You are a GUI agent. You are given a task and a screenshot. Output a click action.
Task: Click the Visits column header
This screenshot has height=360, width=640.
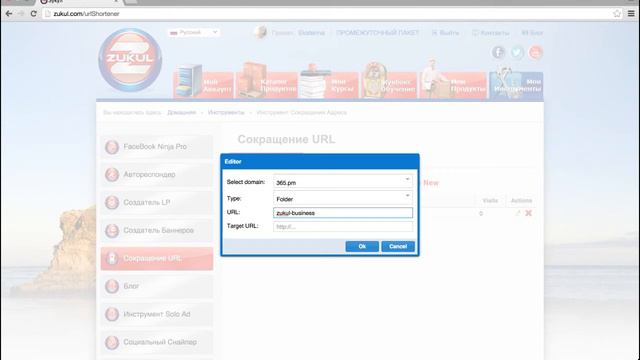pos(490,200)
